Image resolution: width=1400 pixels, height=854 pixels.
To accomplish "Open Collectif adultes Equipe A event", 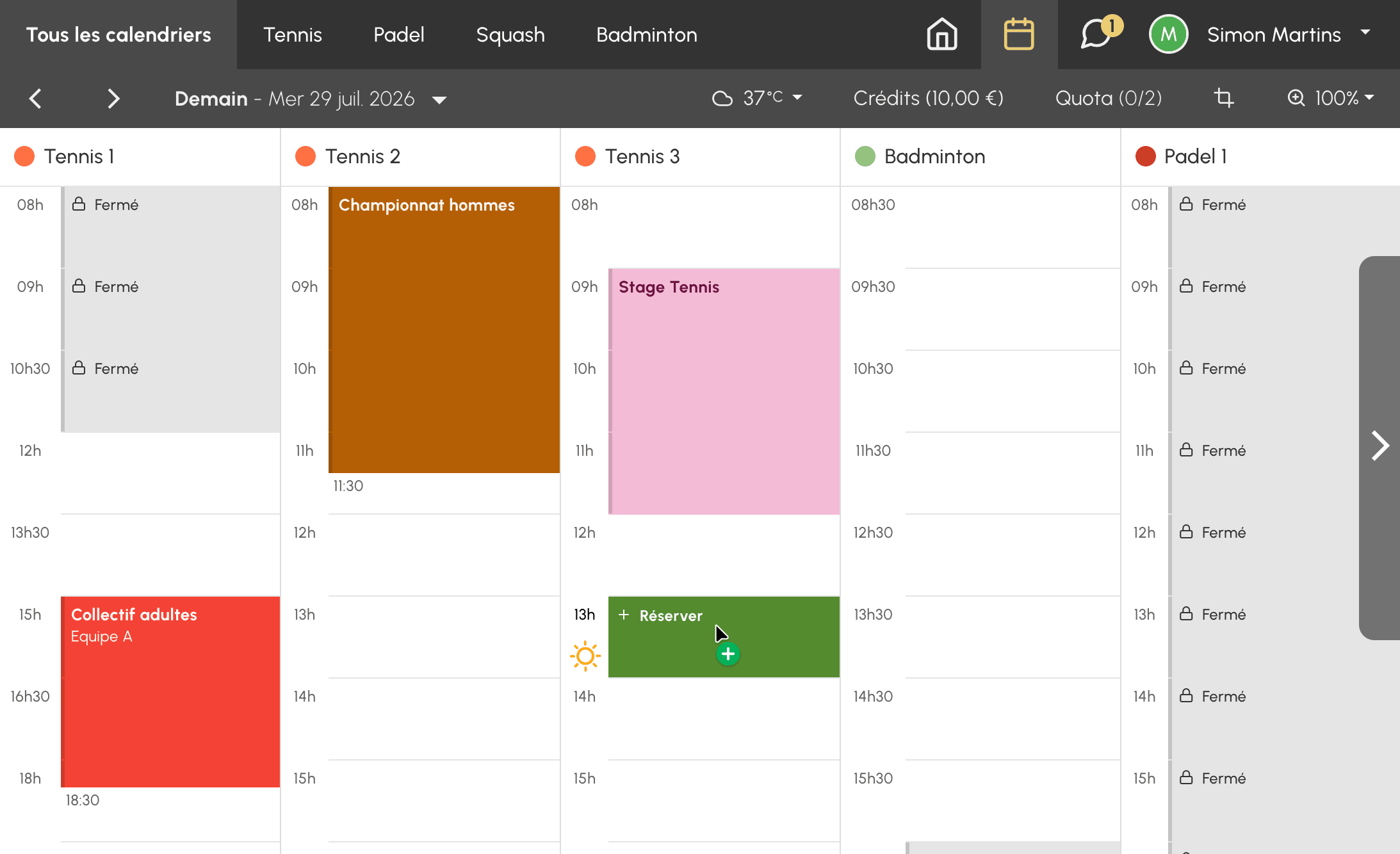I will (170, 692).
